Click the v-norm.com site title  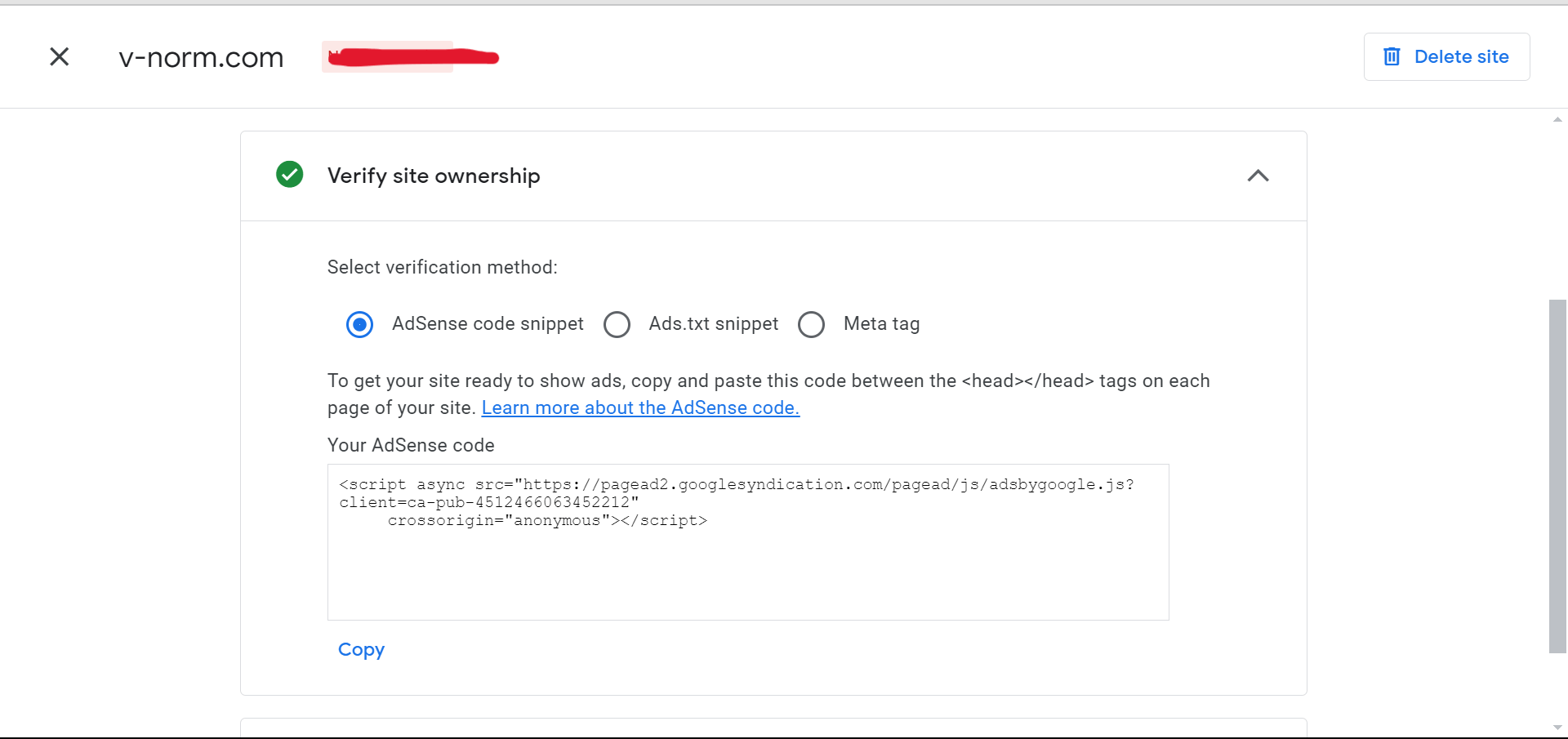point(201,57)
